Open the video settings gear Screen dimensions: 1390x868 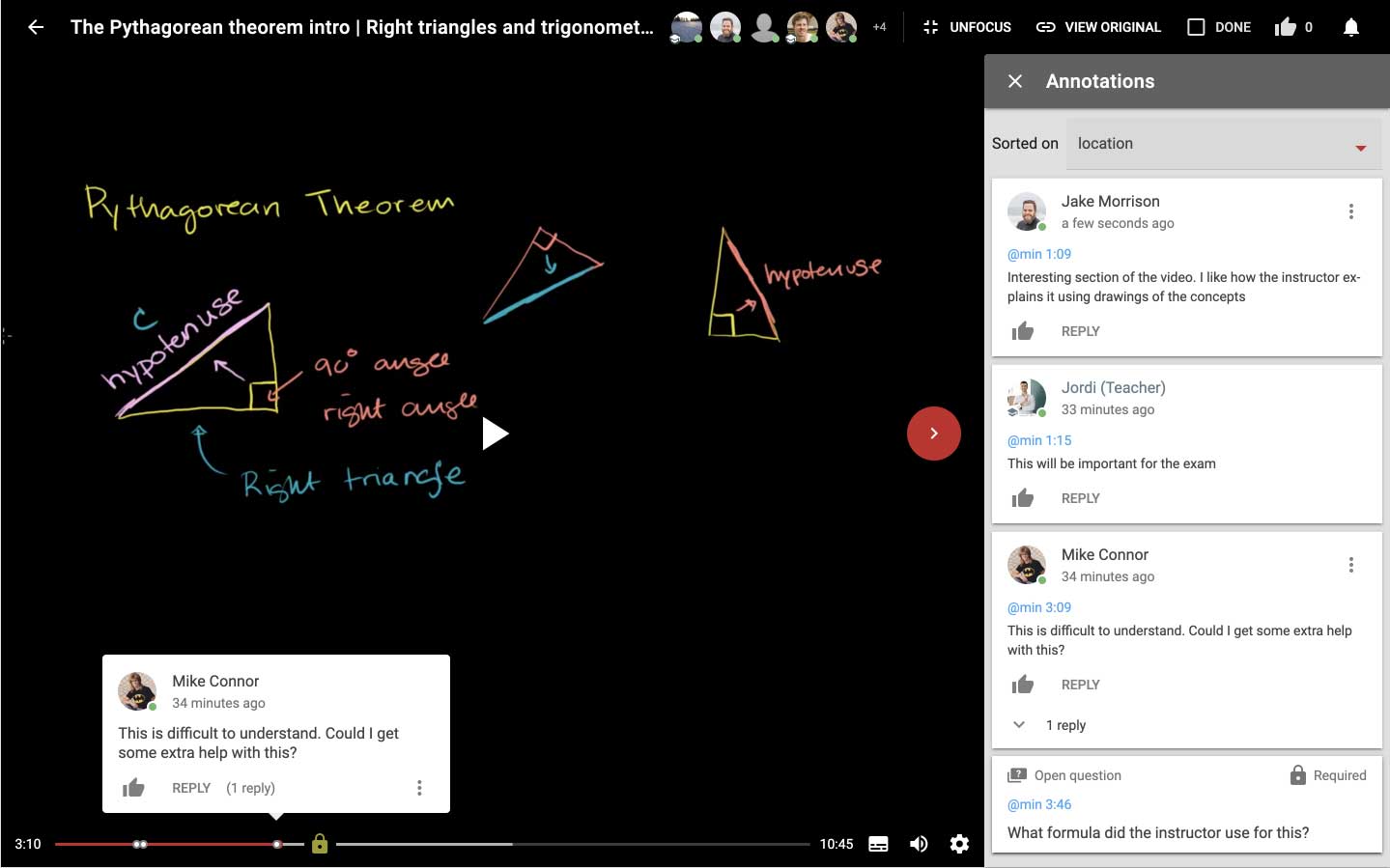958,844
